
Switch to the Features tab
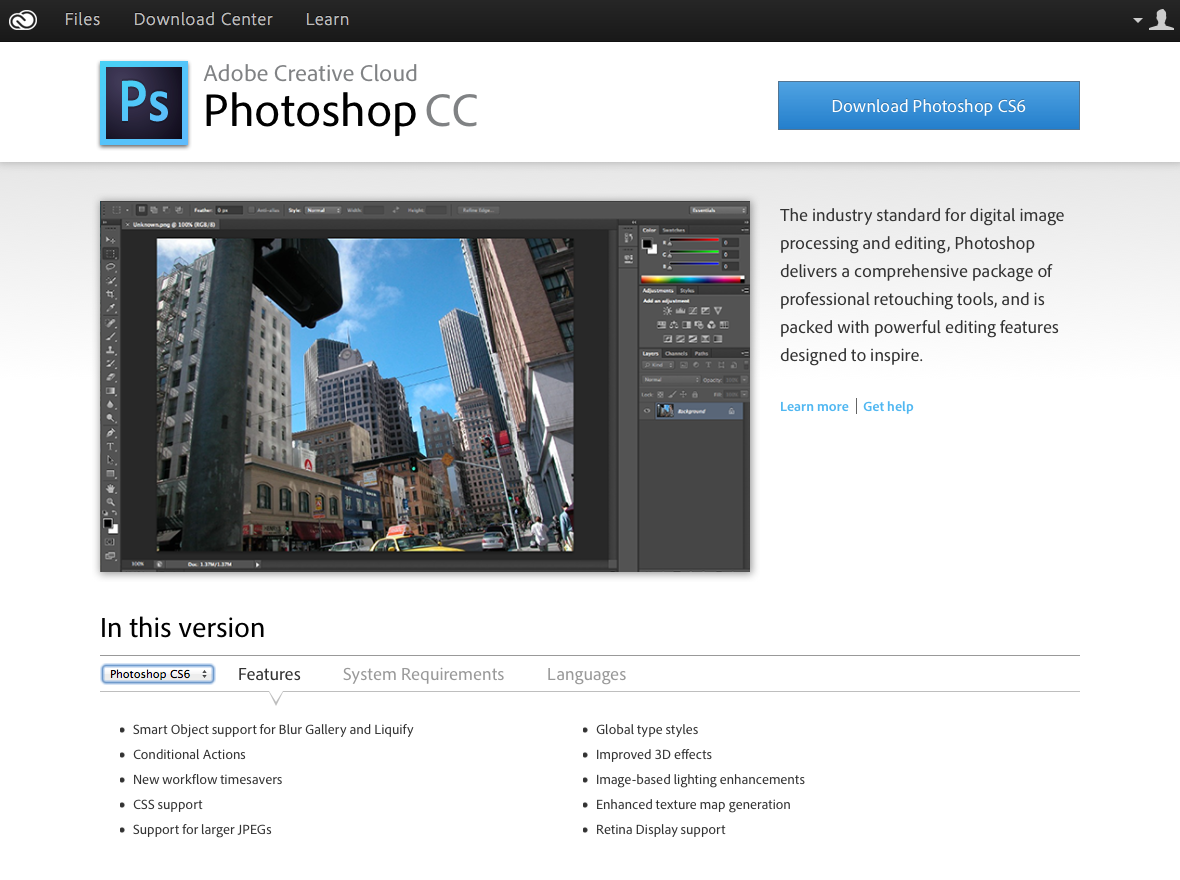pyautogui.click(x=269, y=674)
